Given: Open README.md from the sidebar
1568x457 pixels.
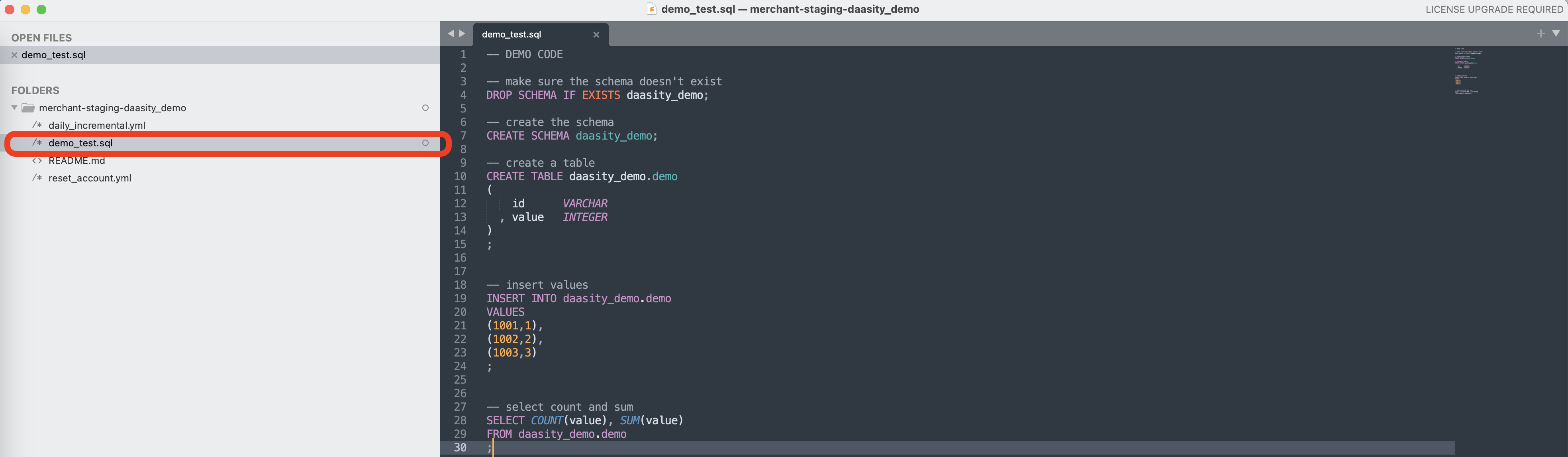Looking at the screenshot, I should tap(77, 161).
